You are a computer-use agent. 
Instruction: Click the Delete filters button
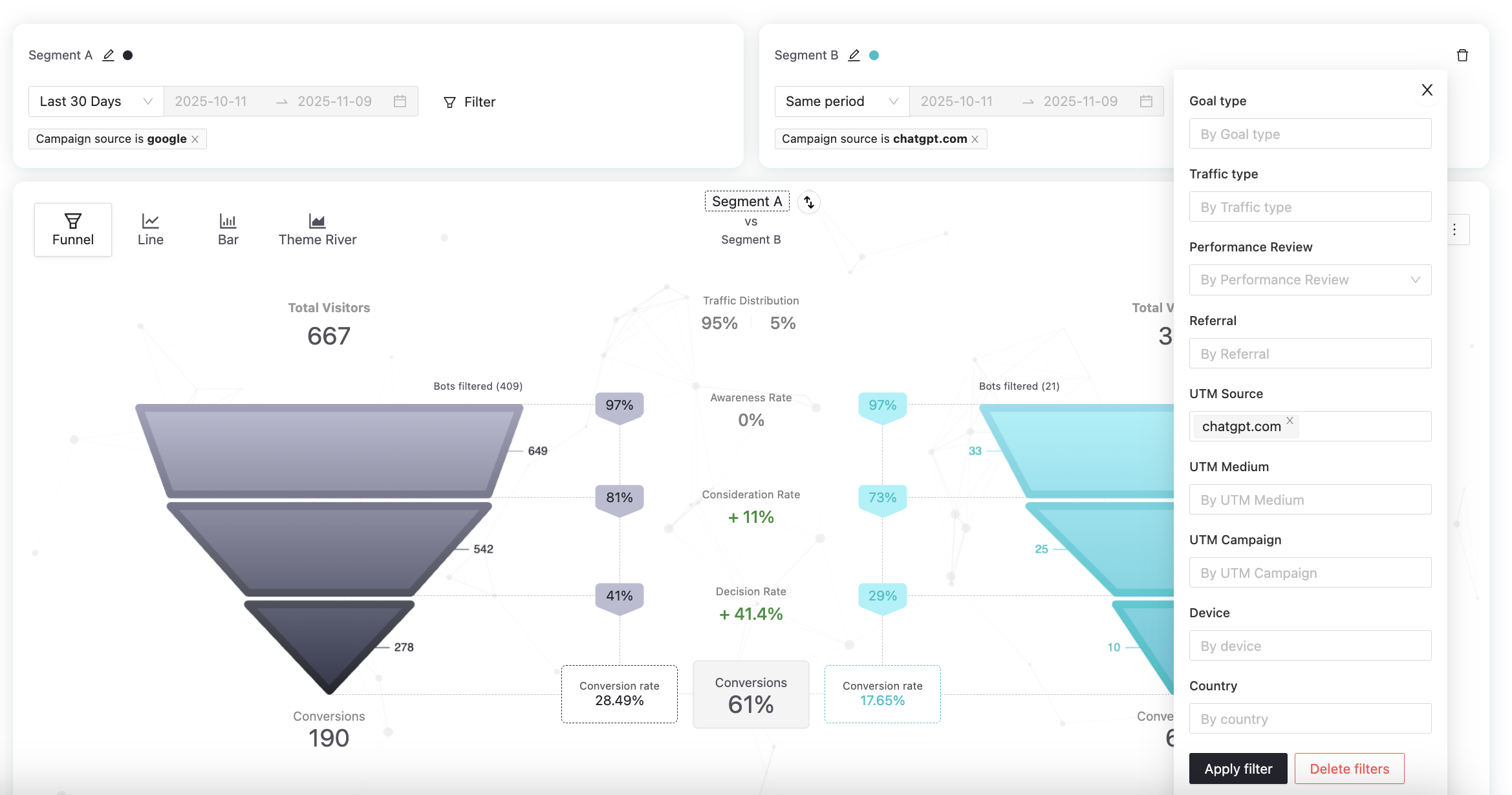pyautogui.click(x=1349, y=768)
